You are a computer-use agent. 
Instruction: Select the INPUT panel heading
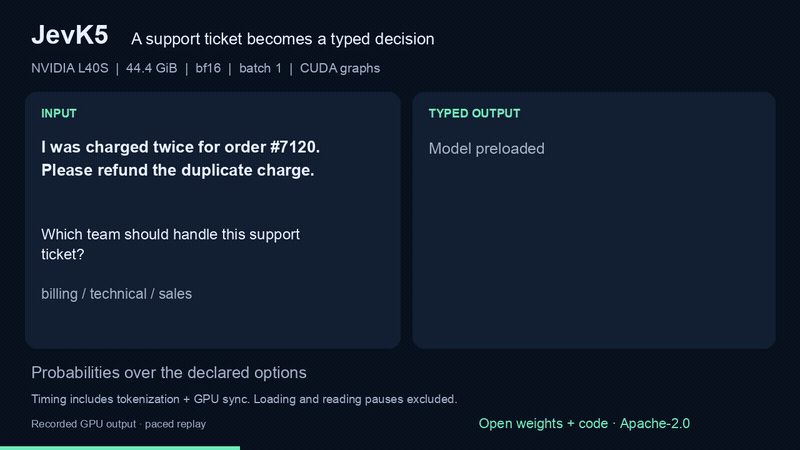[59, 113]
